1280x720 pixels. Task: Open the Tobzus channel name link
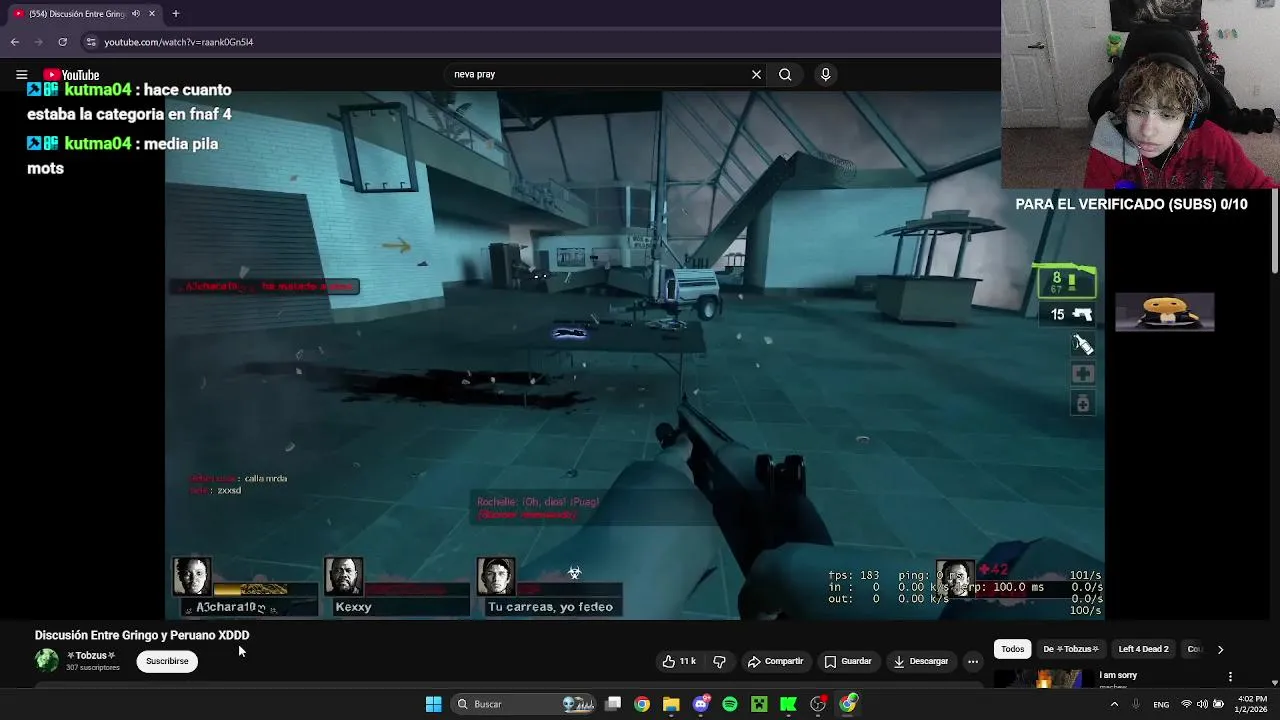point(91,656)
